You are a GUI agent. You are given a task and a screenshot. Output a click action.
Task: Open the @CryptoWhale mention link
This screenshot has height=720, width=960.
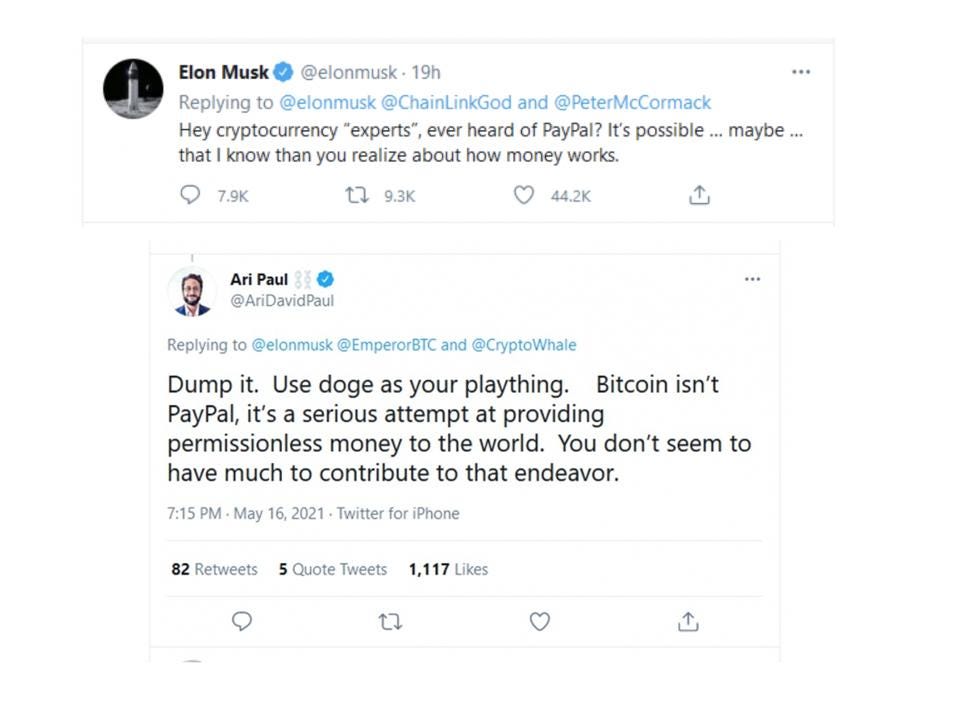click(524, 345)
